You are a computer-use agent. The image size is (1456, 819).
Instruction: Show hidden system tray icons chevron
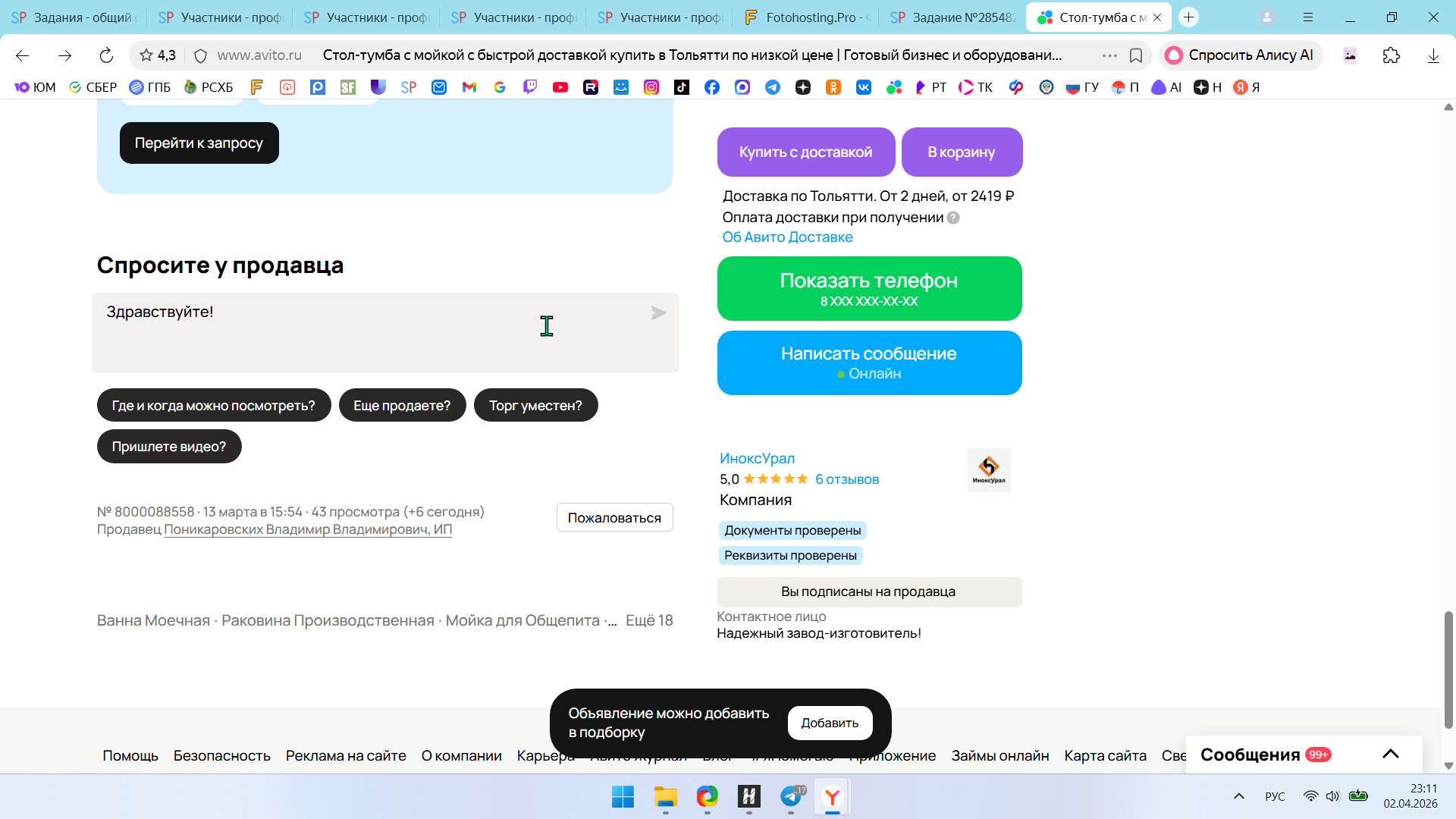coord(1239,796)
